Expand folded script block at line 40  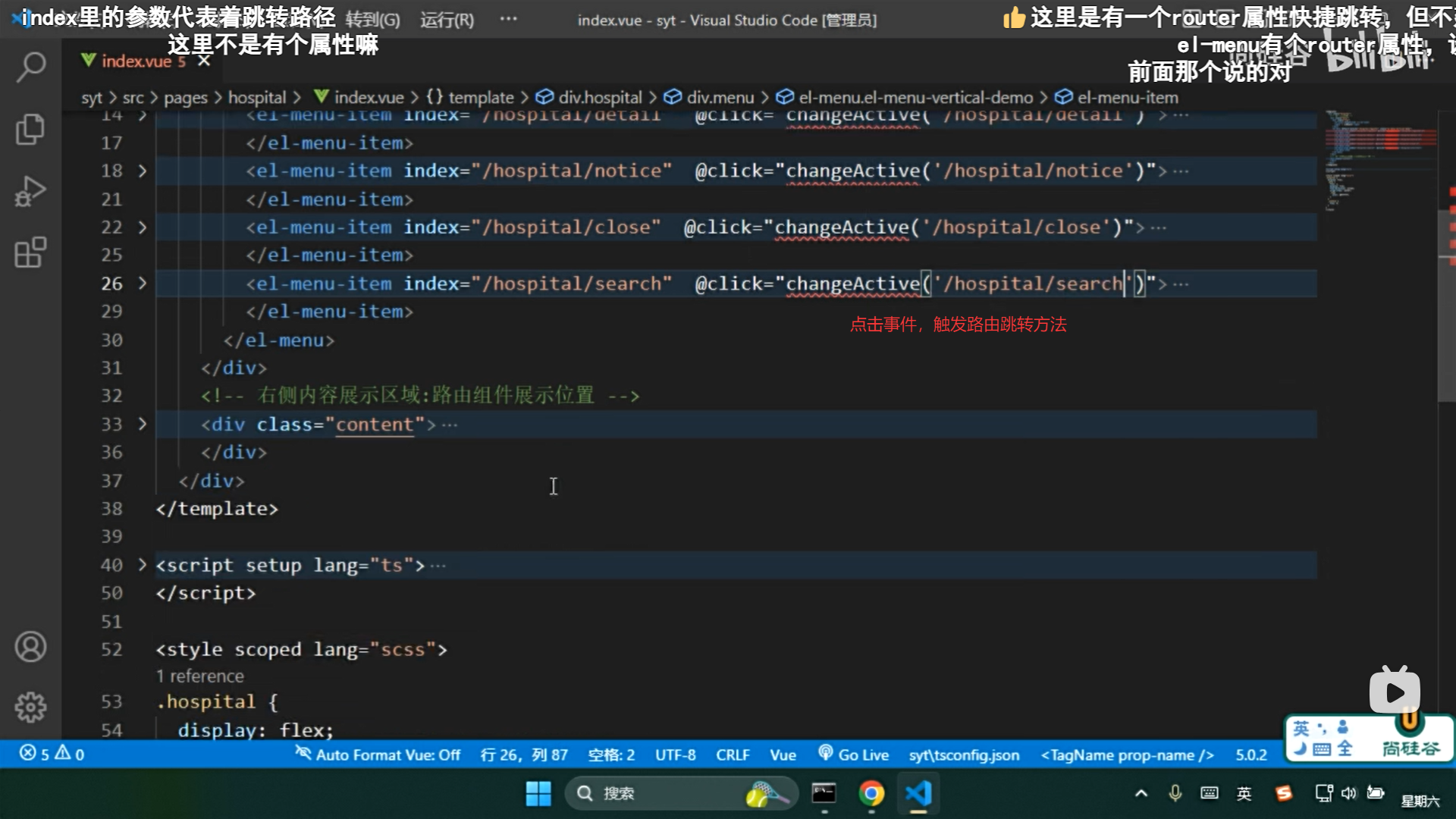coord(143,565)
